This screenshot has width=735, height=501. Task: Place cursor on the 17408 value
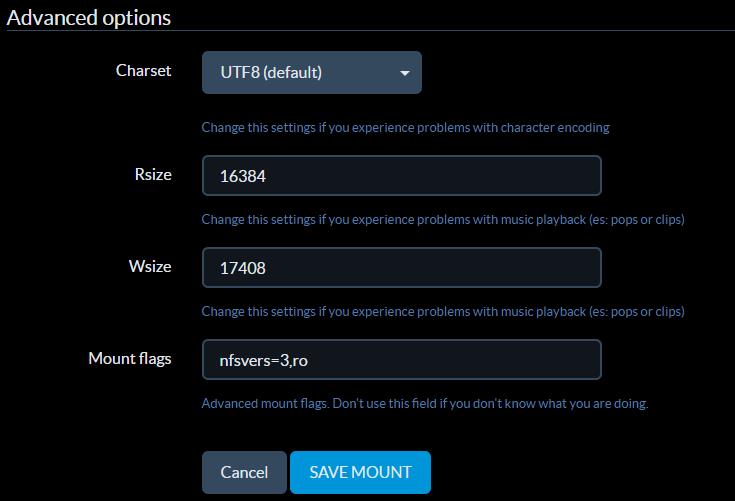243,268
